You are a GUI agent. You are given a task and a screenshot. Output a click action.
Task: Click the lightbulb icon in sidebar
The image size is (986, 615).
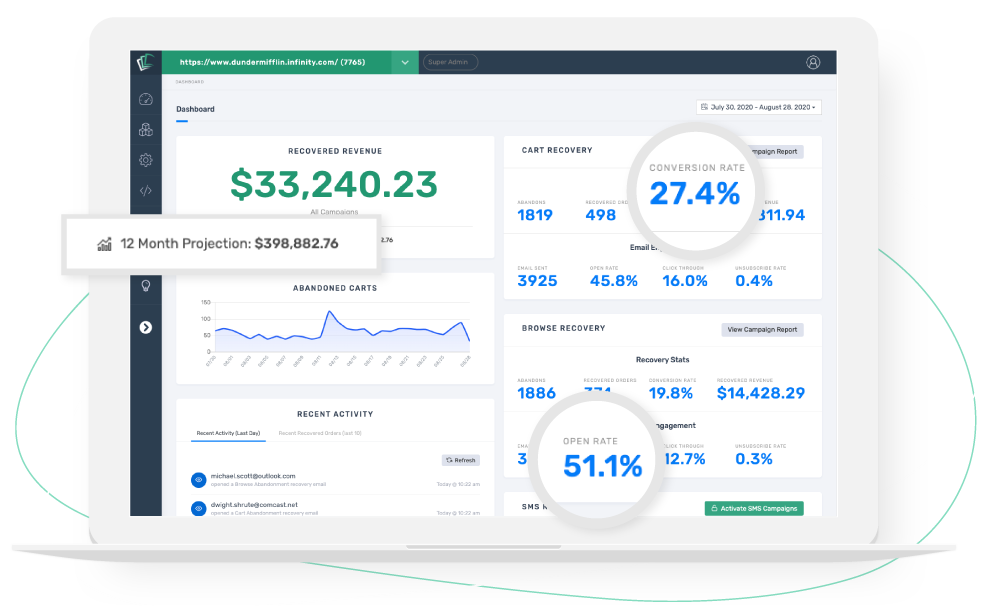pos(146,286)
